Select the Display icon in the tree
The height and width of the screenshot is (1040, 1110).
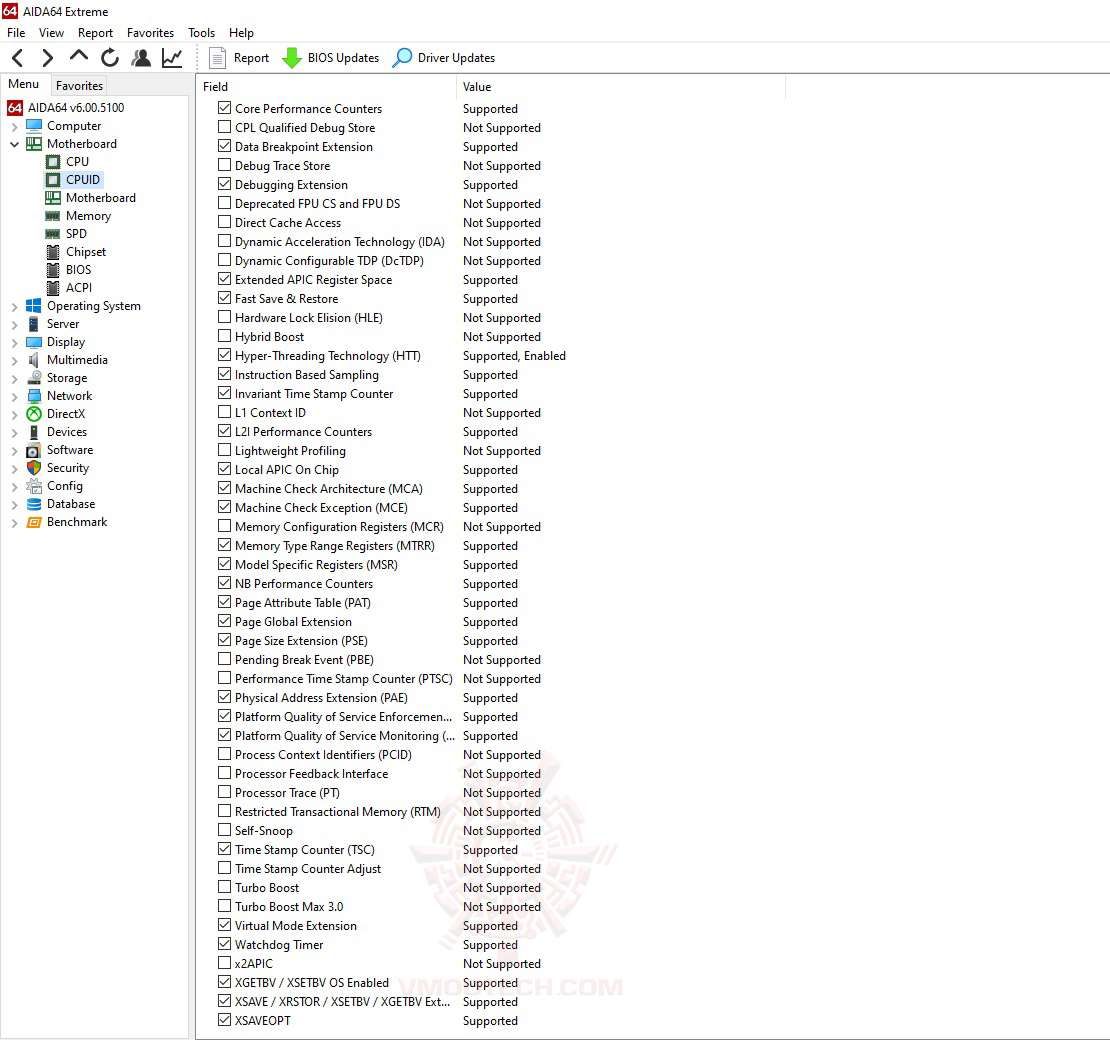pos(34,342)
